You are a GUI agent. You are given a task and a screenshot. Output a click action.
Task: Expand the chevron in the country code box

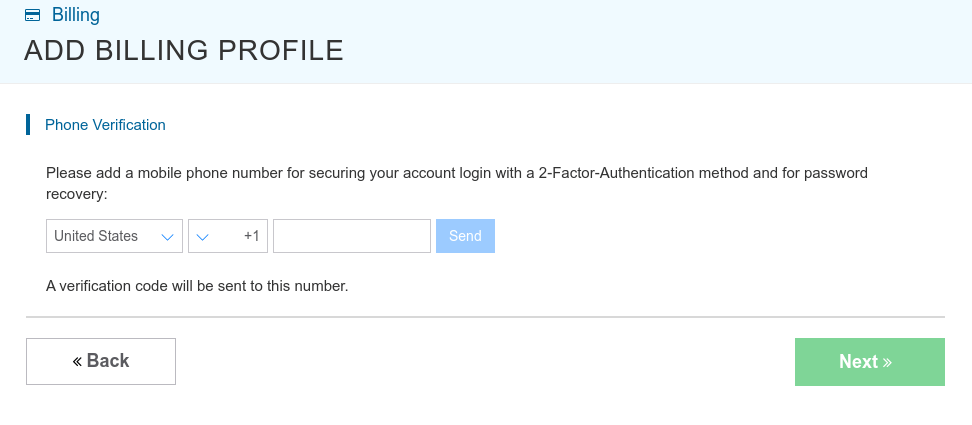[203, 237]
